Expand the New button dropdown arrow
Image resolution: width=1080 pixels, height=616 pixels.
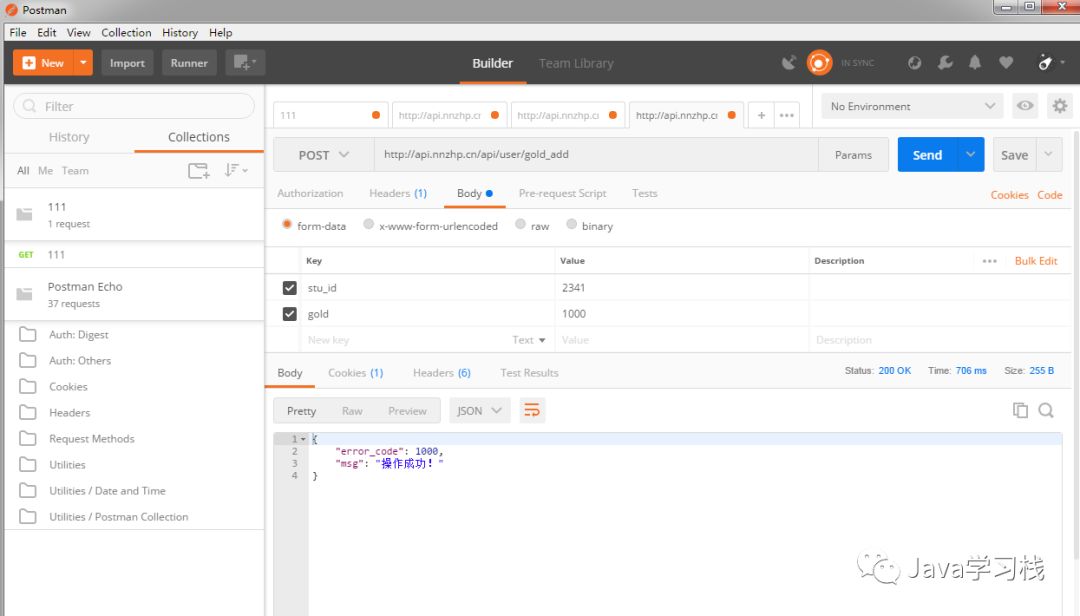pyautogui.click(x=83, y=63)
